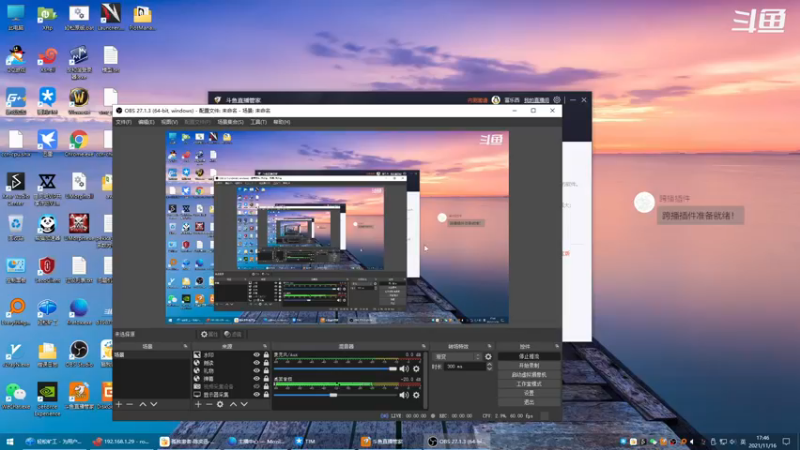Remove the selected scene with the minus icon

[130, 404]
